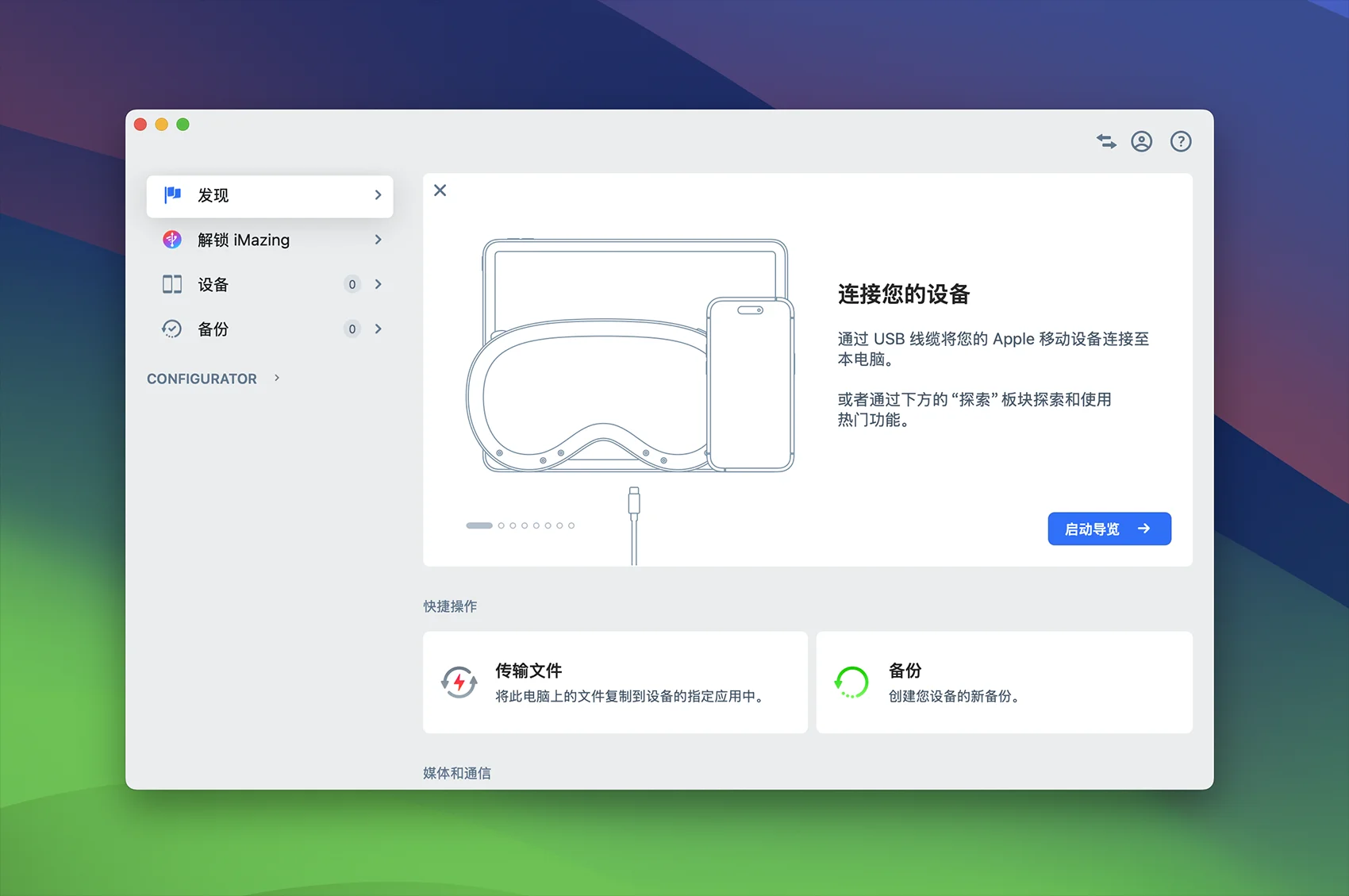The height and width of the screenshot is (896, 1349).
Task: Click the iMazing logo icon in sidebar
Action: [x=172, y=240]
